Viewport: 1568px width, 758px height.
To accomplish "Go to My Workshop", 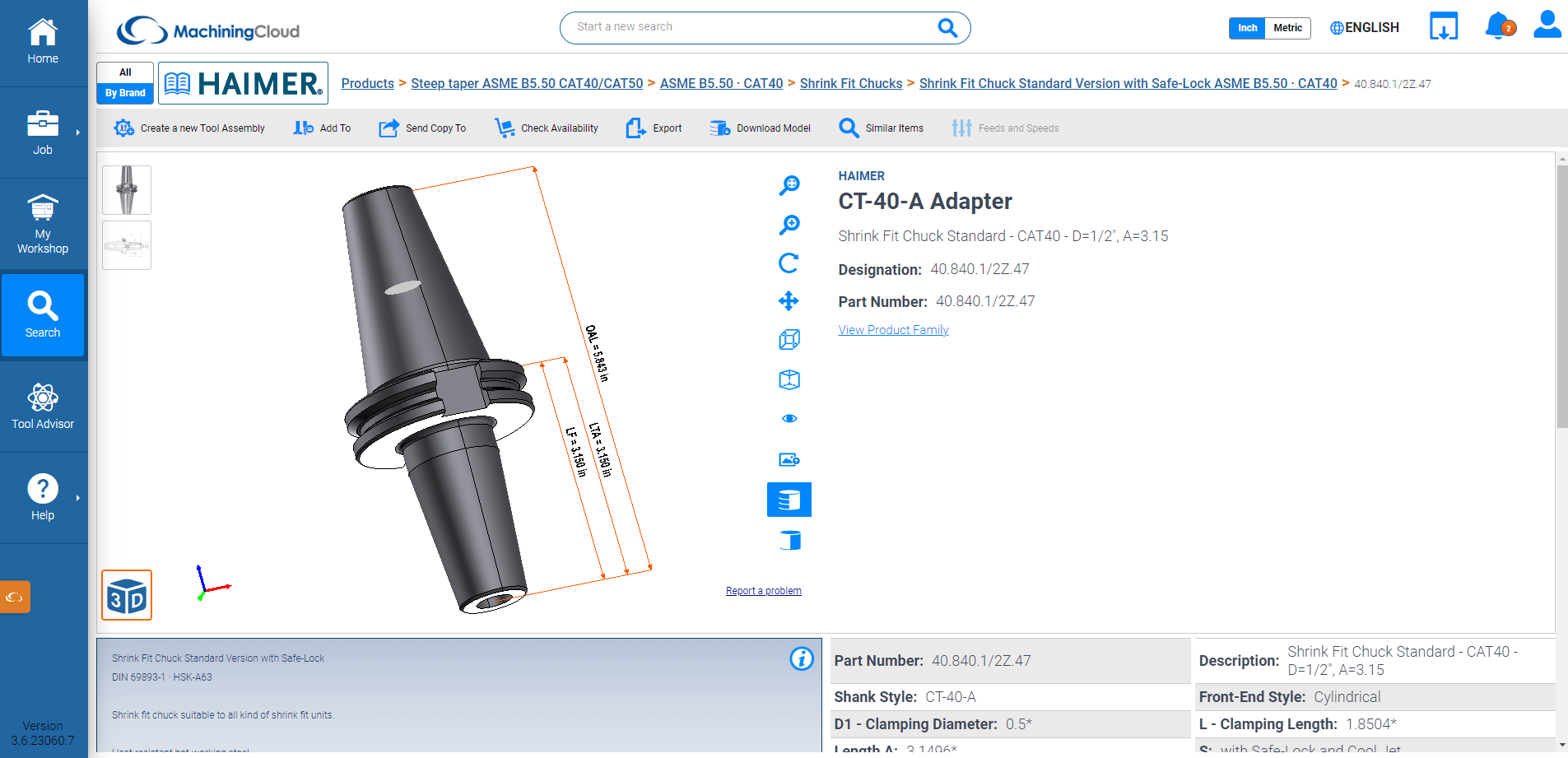I will pos(43,224).
